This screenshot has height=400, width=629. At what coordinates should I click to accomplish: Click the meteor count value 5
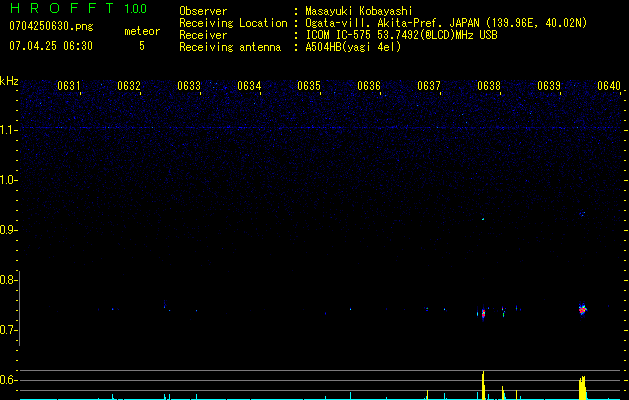[142, 46]
